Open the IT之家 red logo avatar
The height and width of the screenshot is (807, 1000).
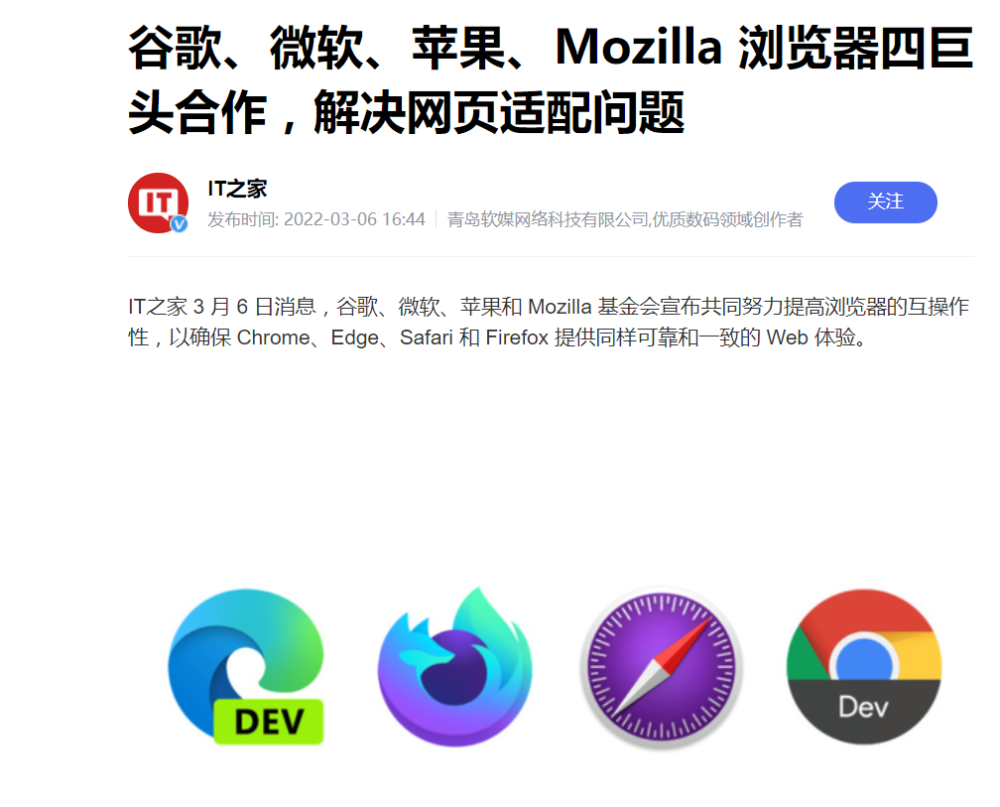pos(158,202)
